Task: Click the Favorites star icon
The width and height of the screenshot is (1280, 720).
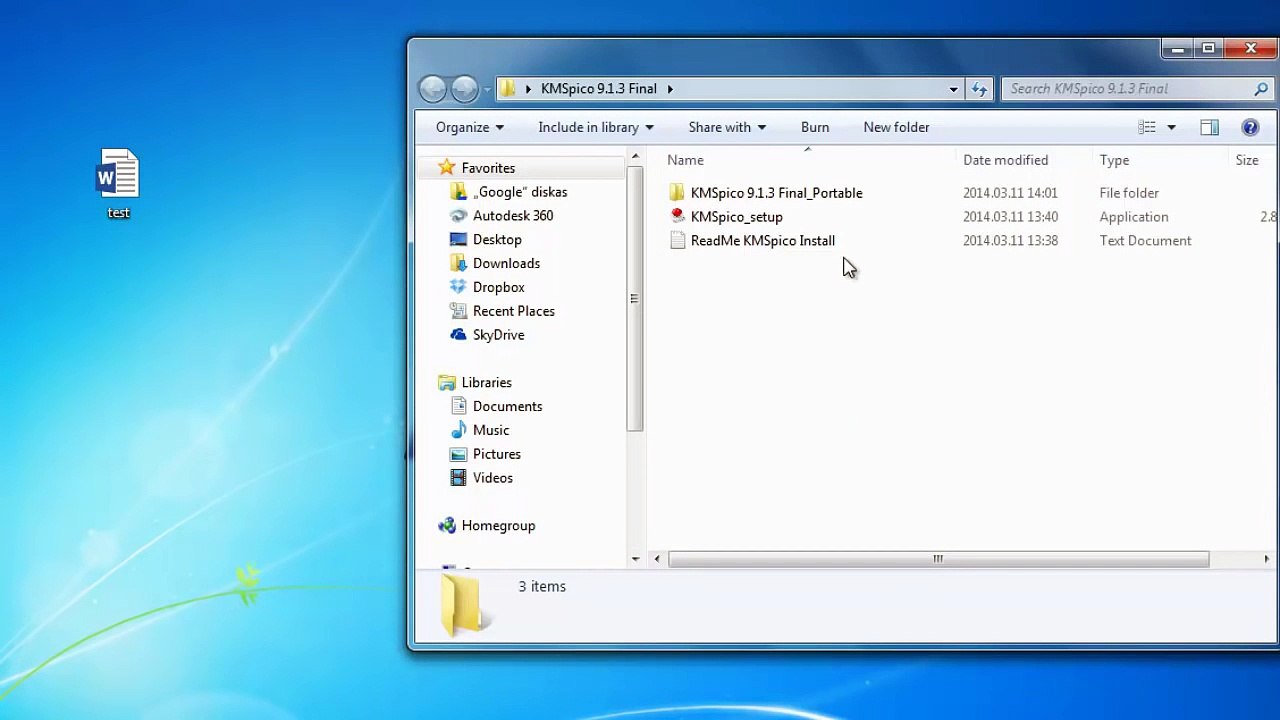Action: (x=446, y=168)
